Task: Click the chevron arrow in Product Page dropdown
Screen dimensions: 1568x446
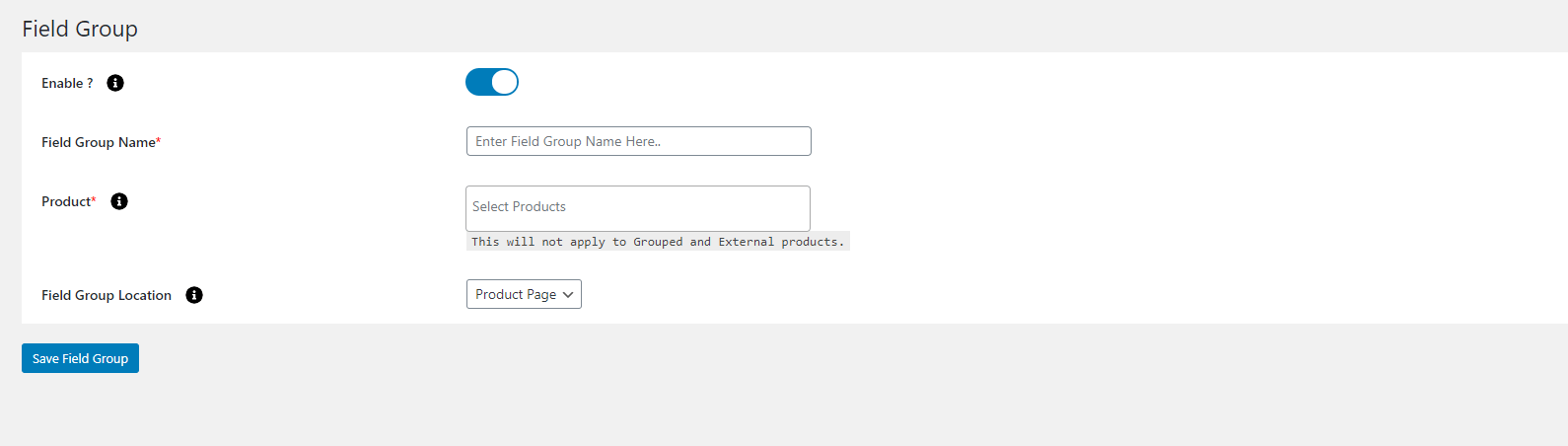Action: pos(568,295)
